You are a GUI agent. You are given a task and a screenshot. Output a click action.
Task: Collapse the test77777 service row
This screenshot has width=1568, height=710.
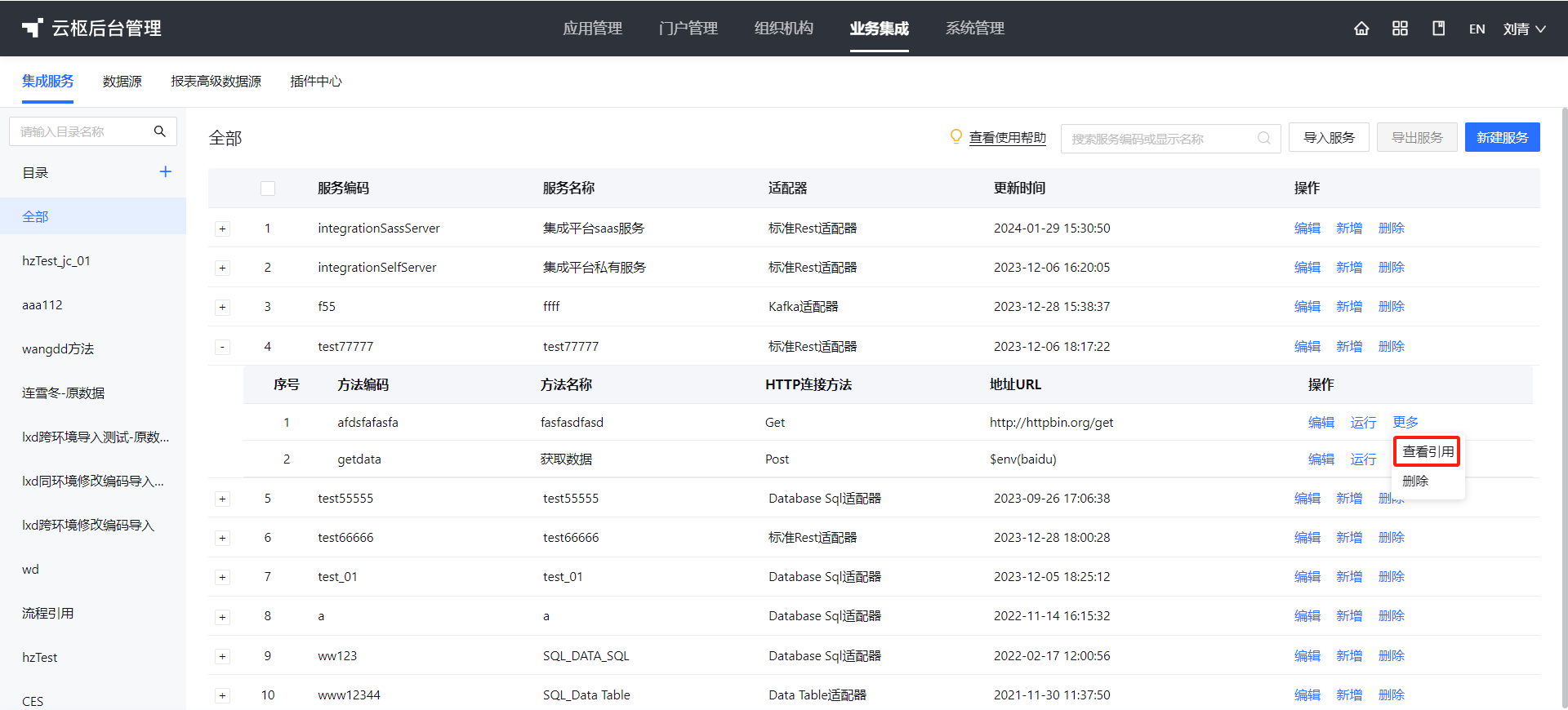tap(222, 347)
